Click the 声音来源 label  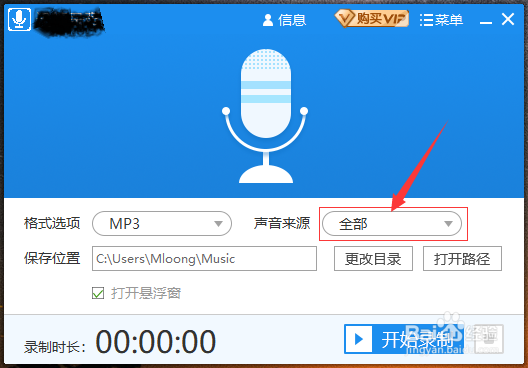[x=282, y=223]
